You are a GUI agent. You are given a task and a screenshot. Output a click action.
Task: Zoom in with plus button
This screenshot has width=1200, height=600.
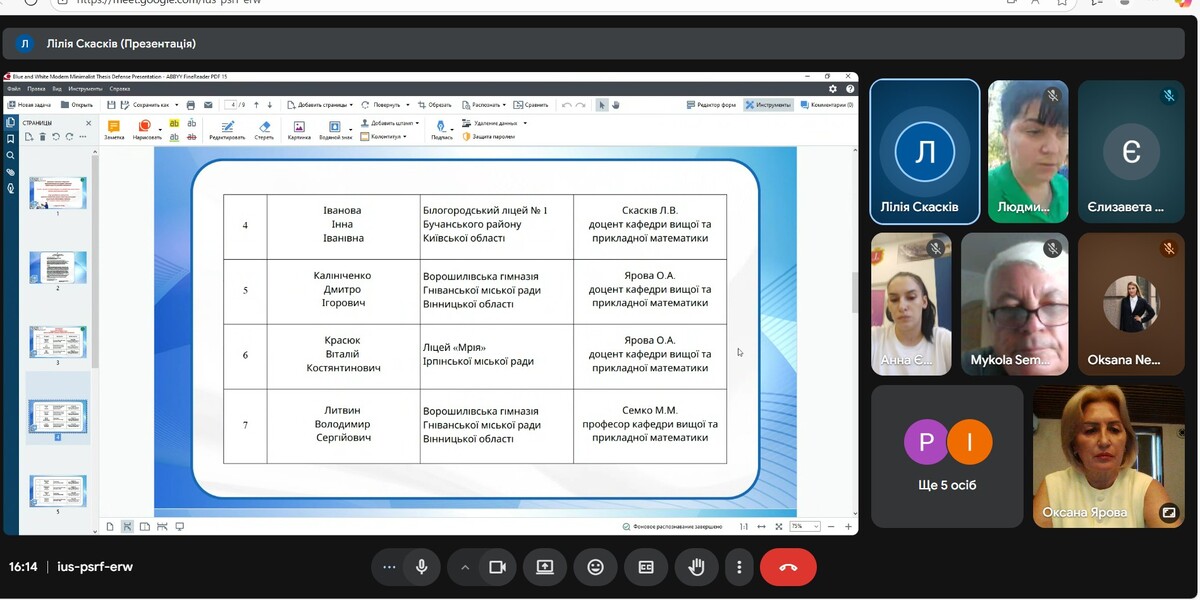click(849, 526)
